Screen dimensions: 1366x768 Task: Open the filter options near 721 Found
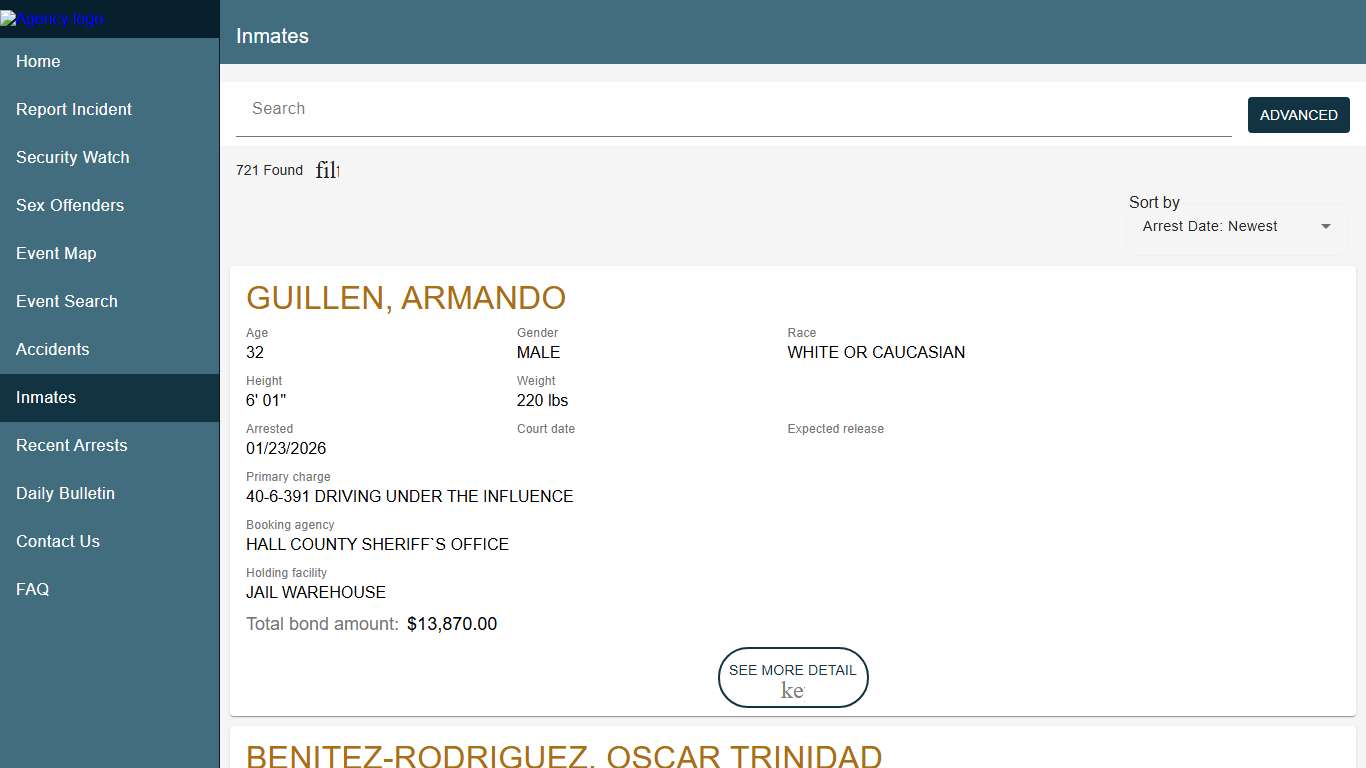point(327,170)
